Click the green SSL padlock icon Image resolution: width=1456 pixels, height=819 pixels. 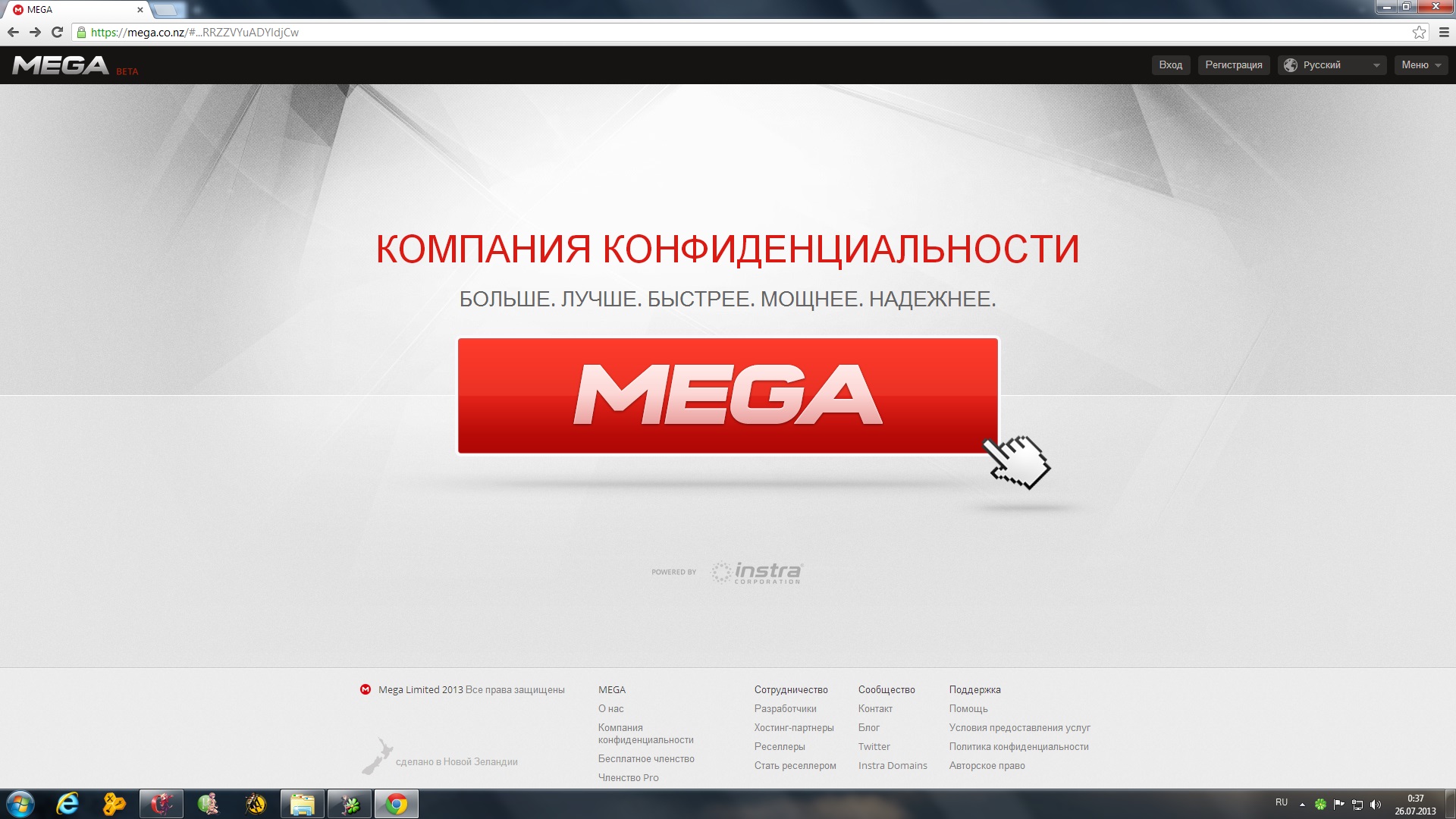click(x=81, y=32)
